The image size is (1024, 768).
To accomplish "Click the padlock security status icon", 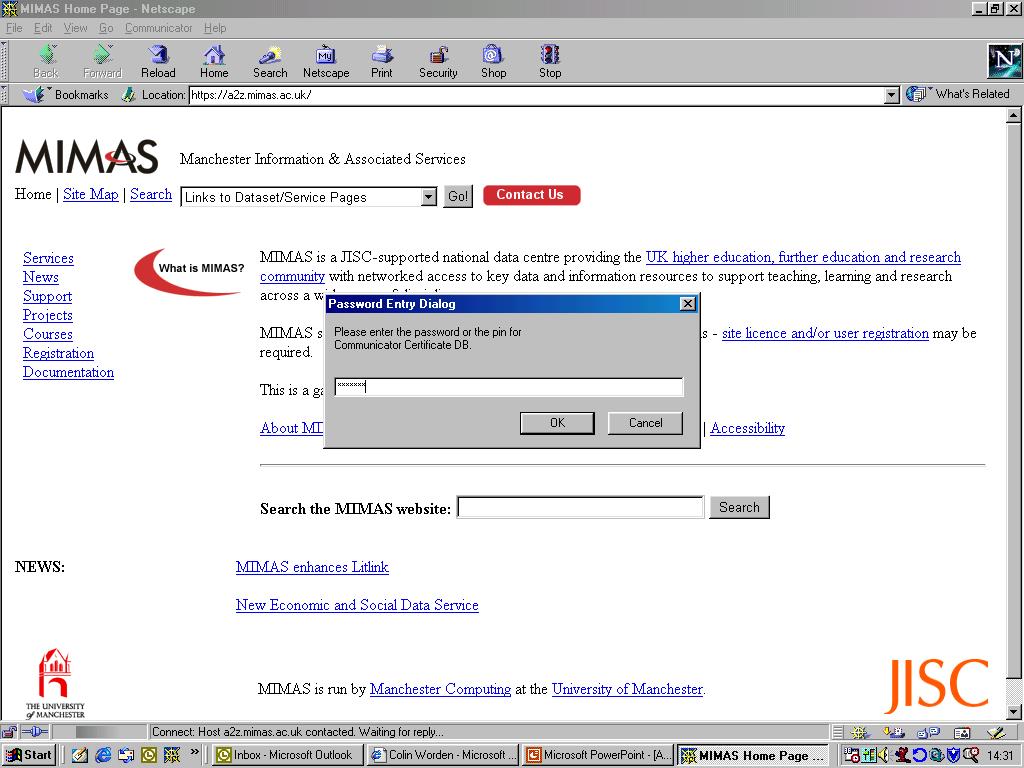I will [x=9, y=732].
